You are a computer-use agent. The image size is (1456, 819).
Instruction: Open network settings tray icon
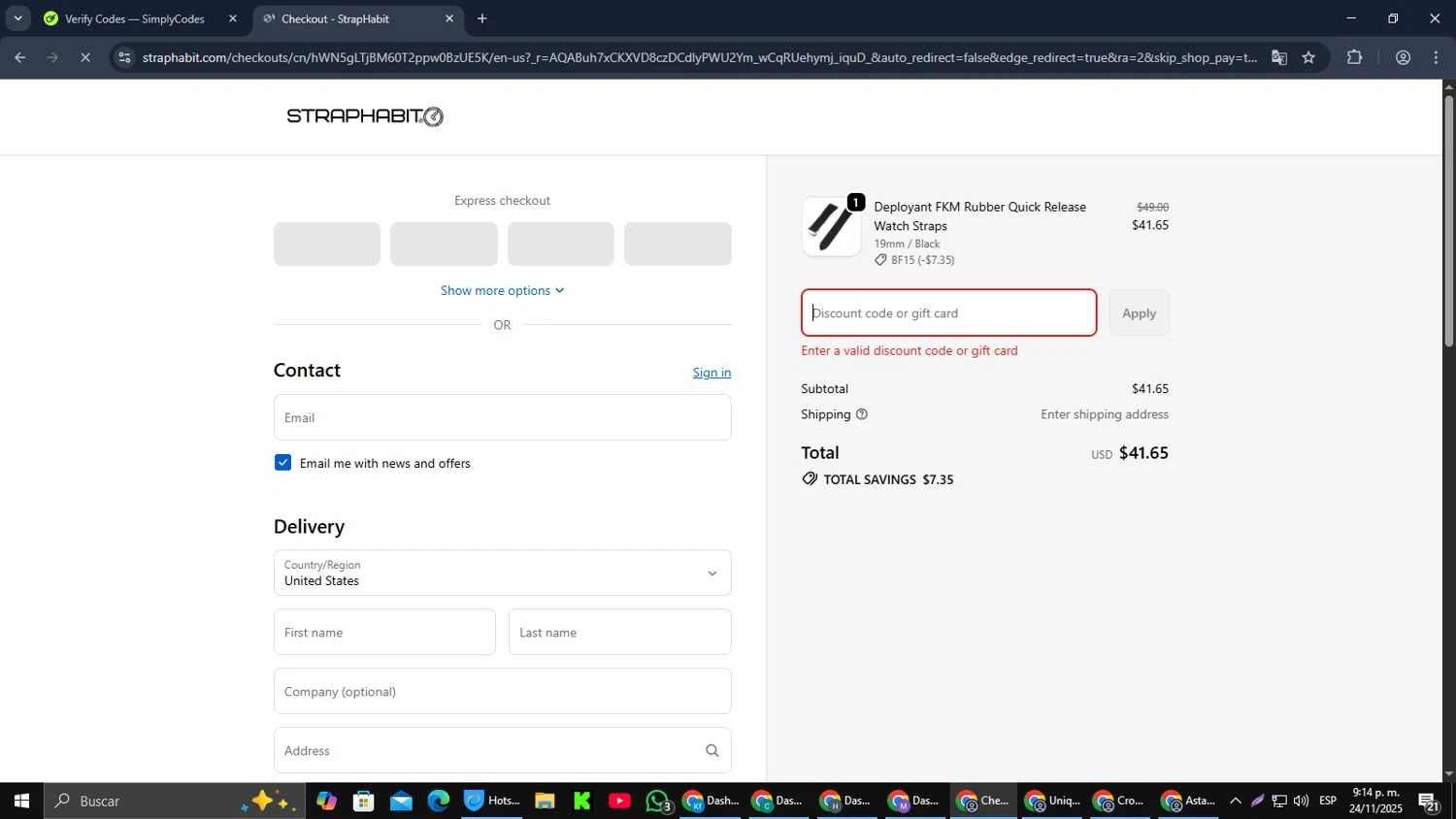(1279, 801)
